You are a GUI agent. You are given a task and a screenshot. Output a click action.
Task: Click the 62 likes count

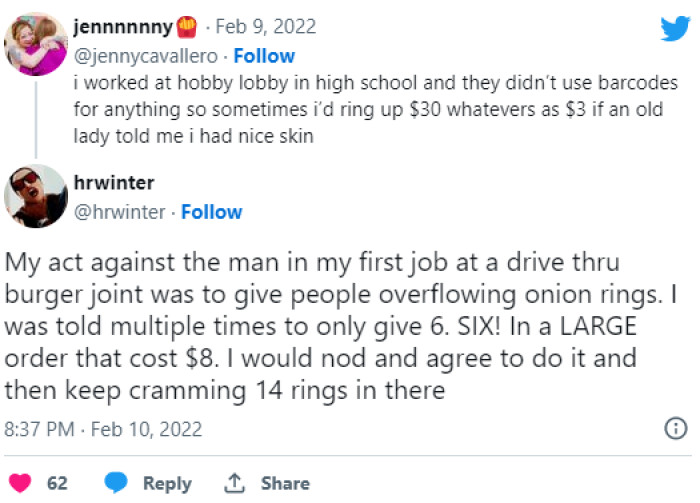click(x=57, y=483)
